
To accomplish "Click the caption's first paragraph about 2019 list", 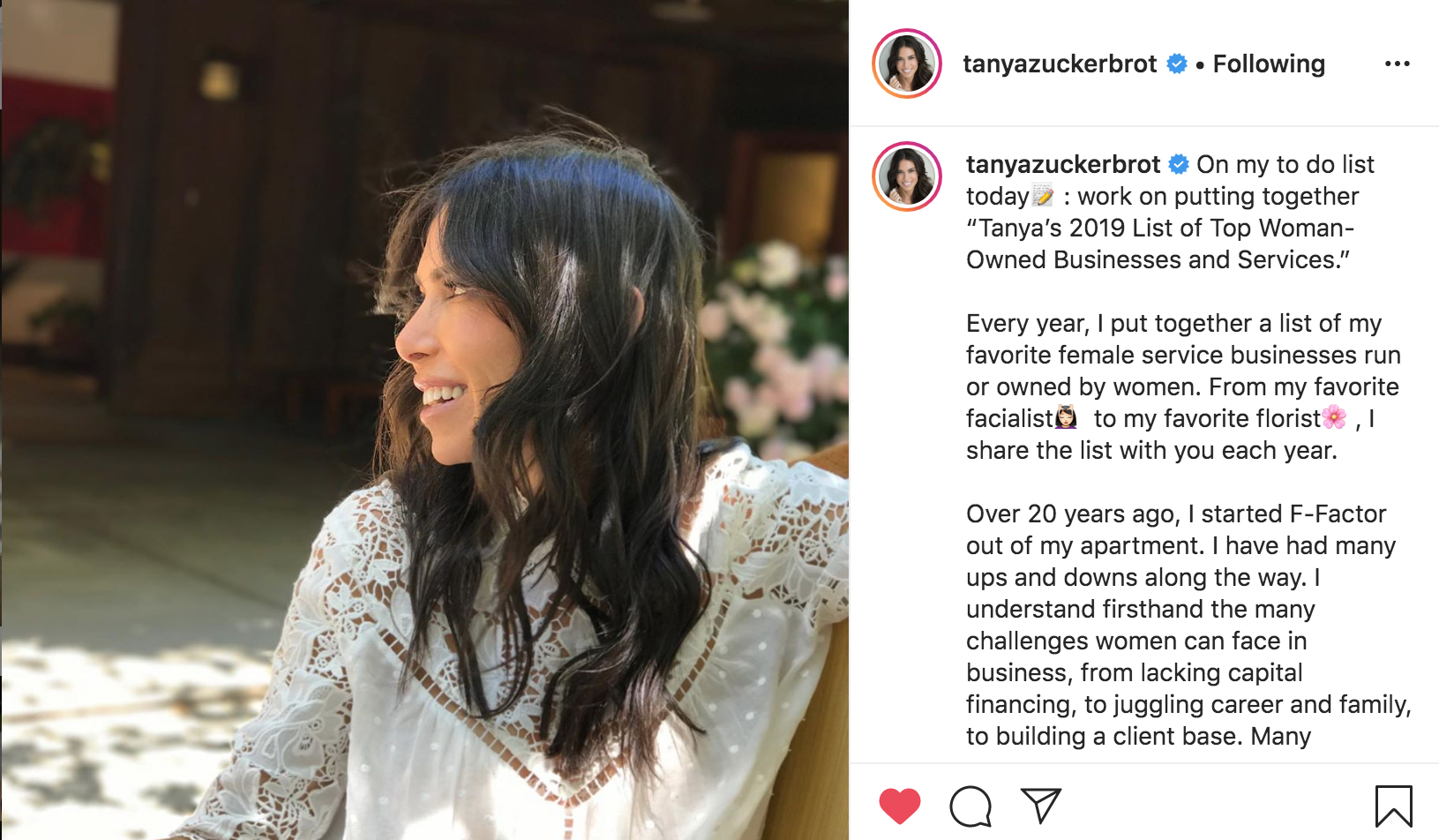I will [x=1170, y=212].
